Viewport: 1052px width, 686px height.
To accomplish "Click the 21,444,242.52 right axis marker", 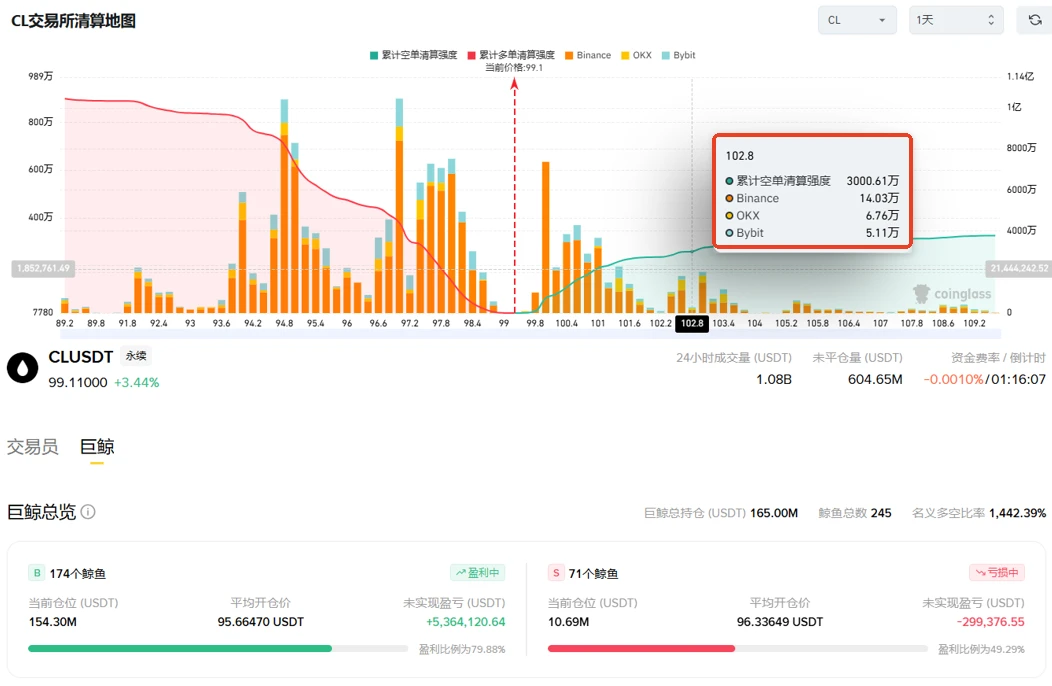I will (1018, 268).
